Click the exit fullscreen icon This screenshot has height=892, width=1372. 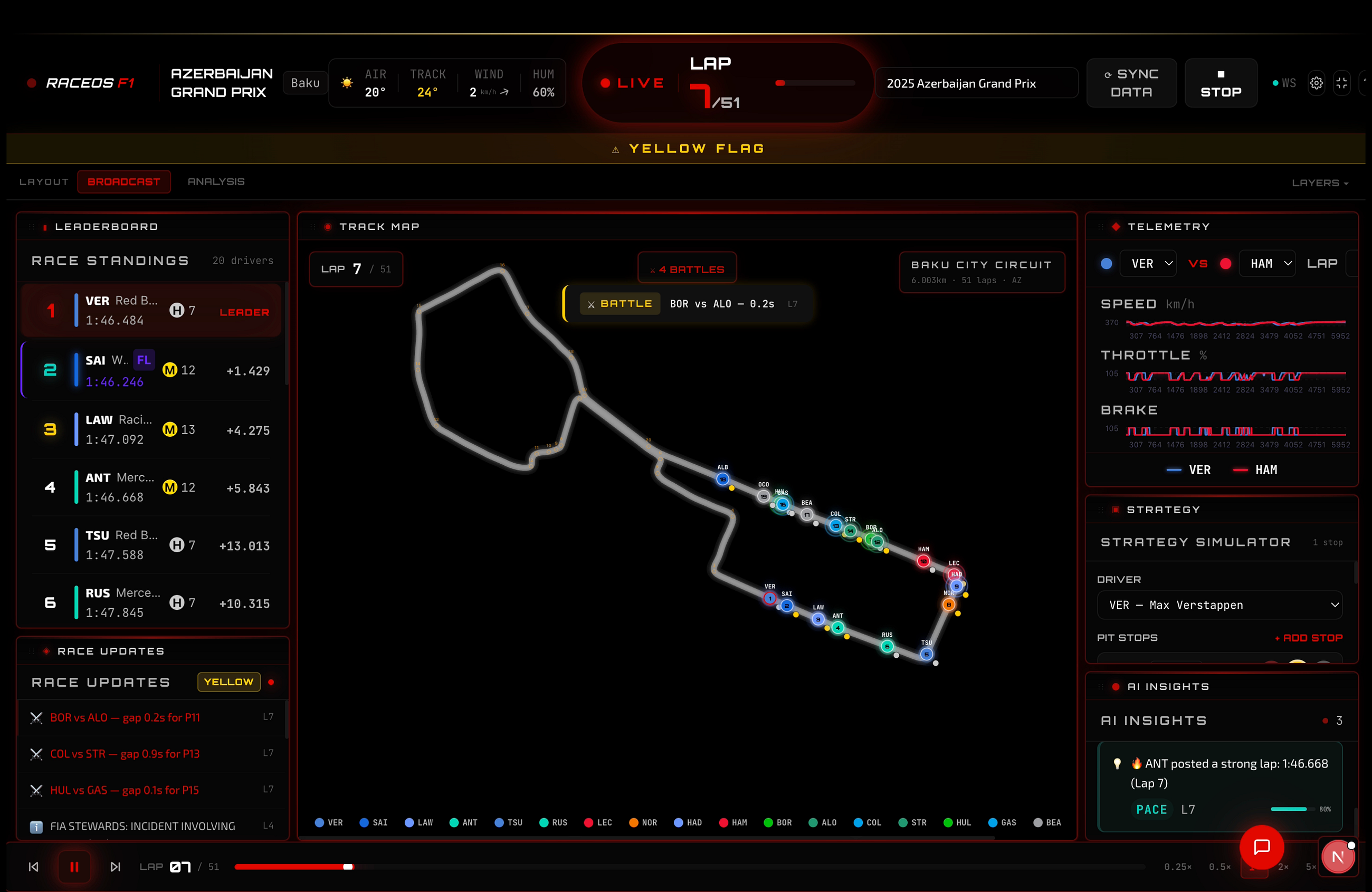tap(1341, 83)
